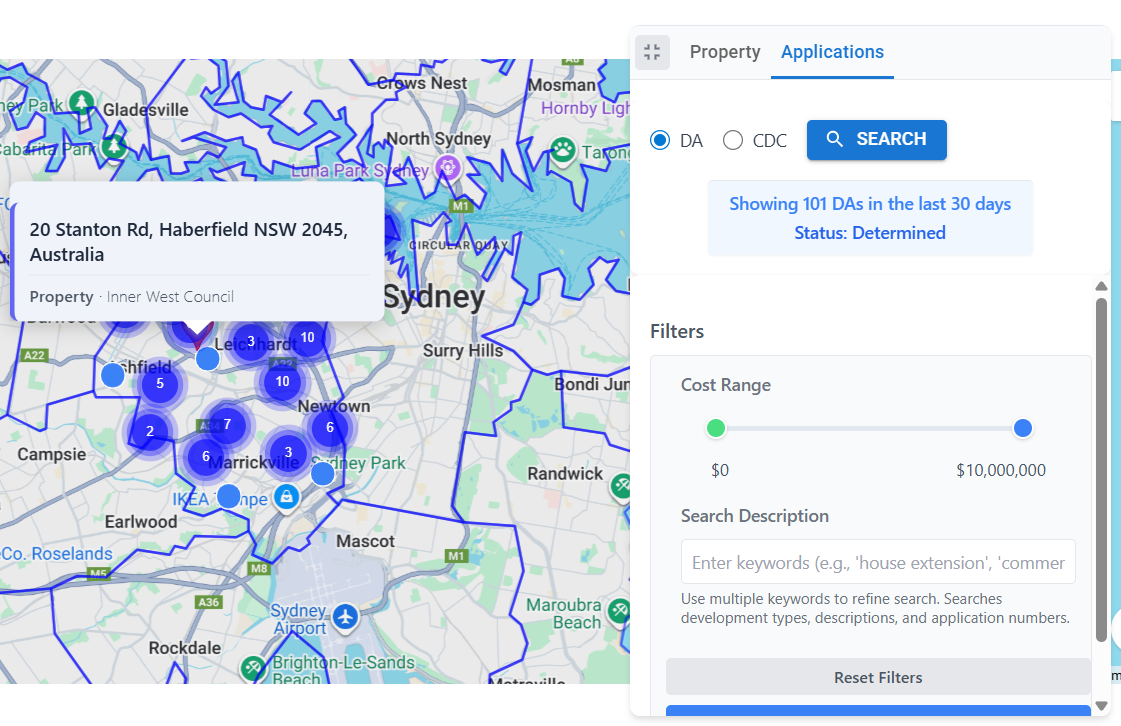The height and width of the screenshot is (726, 1121).
Task: Open the Applications tab
Action: 832,51
